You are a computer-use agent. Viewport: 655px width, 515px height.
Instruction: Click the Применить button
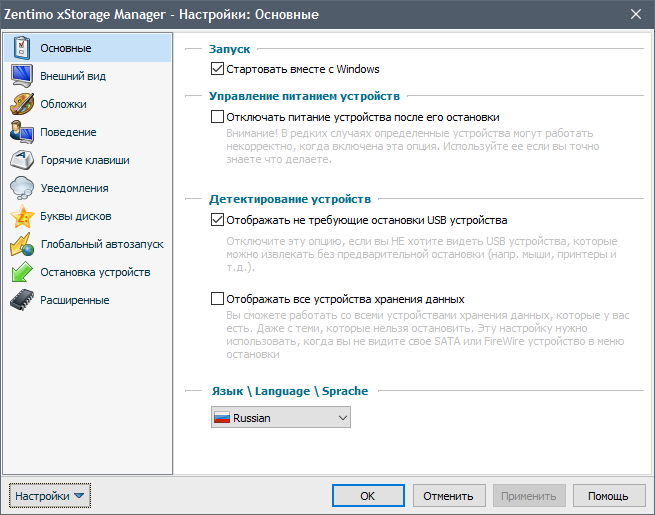click(x=529, y=496)
